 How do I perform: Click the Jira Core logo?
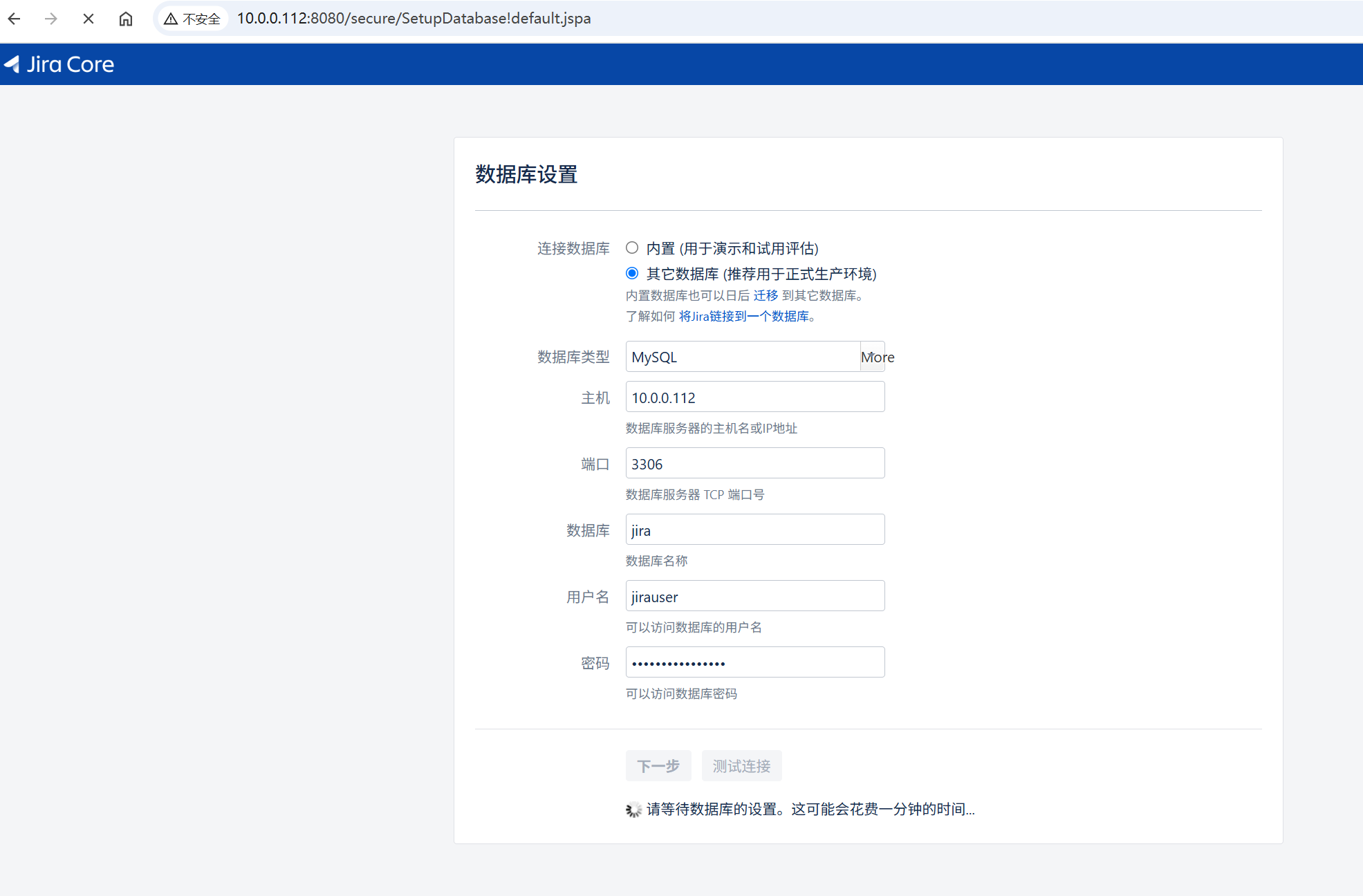pos(59,64)
